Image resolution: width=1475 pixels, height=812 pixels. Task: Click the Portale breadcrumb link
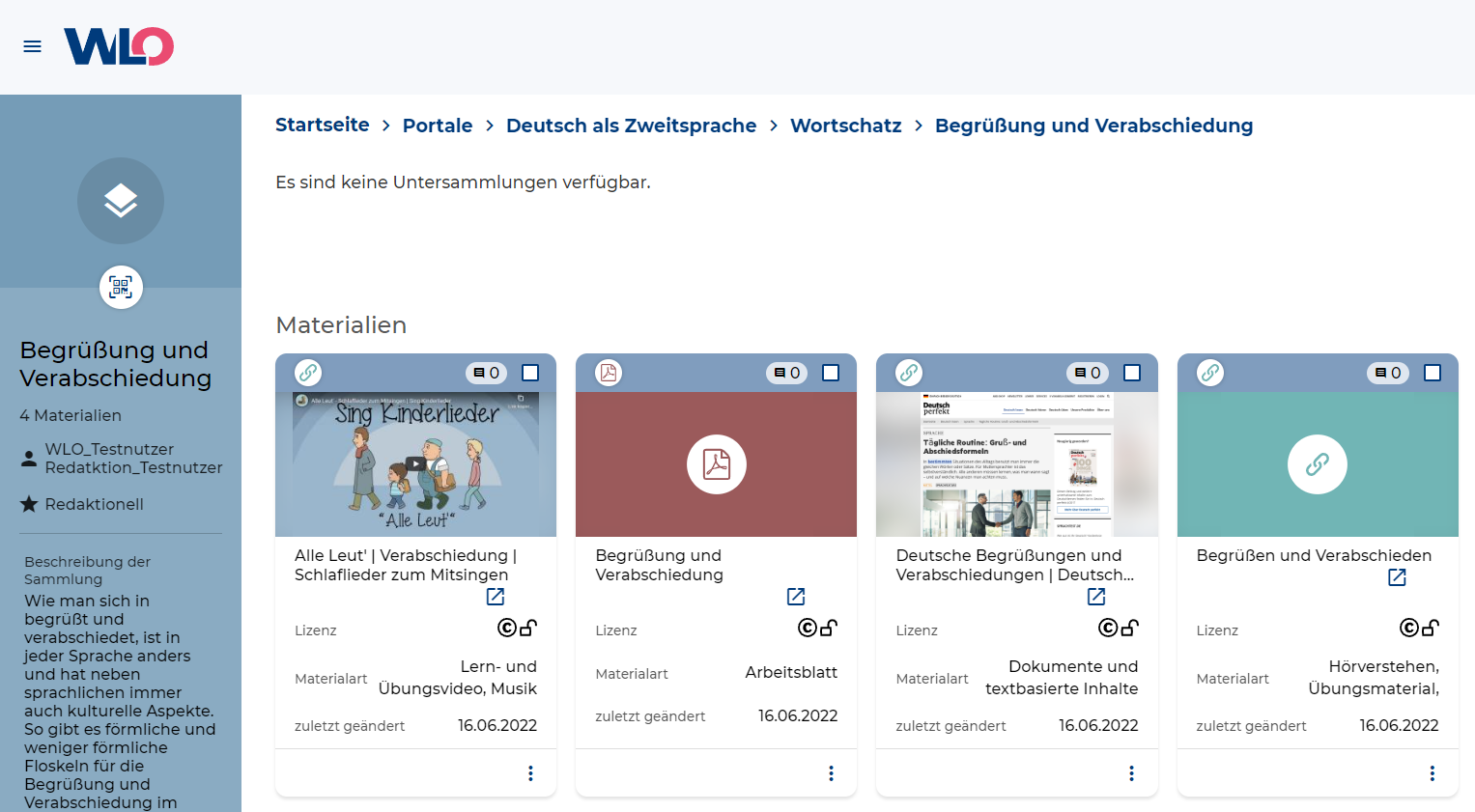click(x=437, y=126)
